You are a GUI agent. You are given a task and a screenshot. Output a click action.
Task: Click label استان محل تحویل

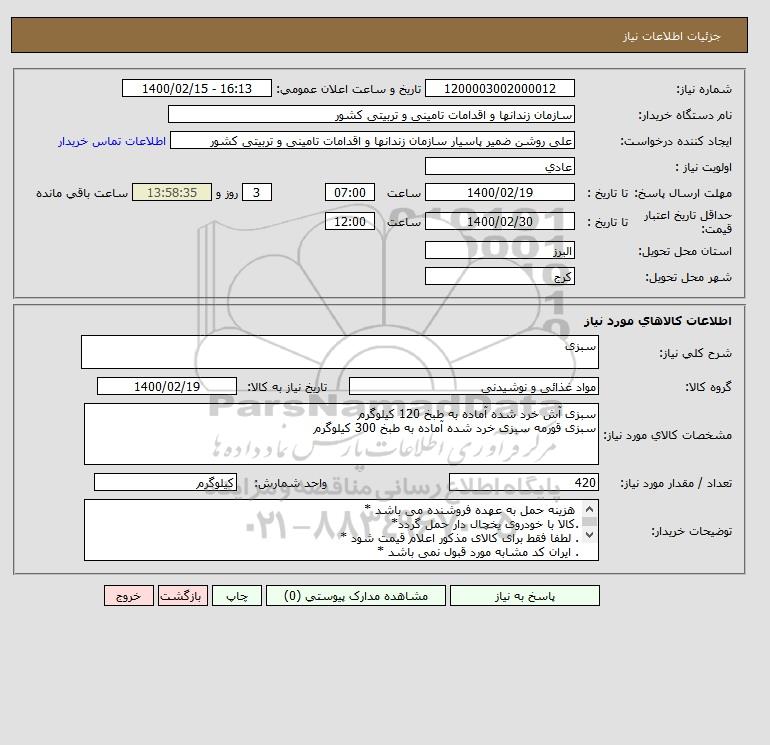click(685, 251)
